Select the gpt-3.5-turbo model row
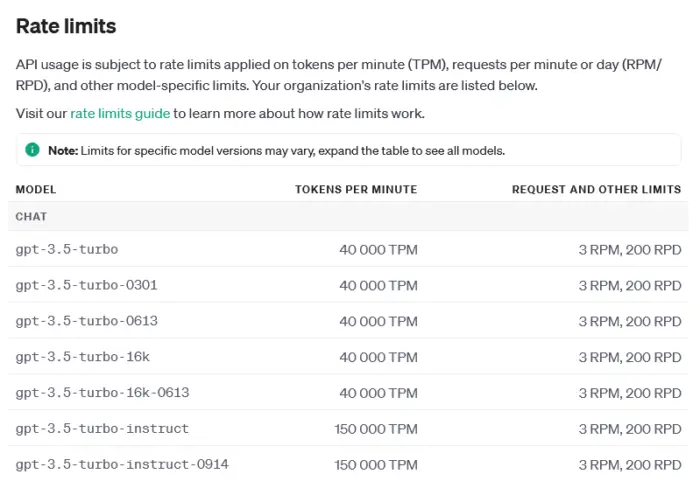 (67, 249)
